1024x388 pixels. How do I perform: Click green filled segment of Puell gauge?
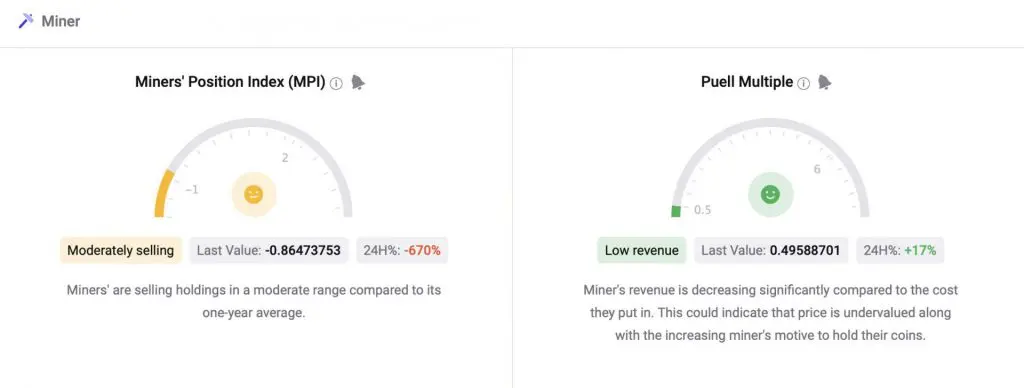pos(676,212)
